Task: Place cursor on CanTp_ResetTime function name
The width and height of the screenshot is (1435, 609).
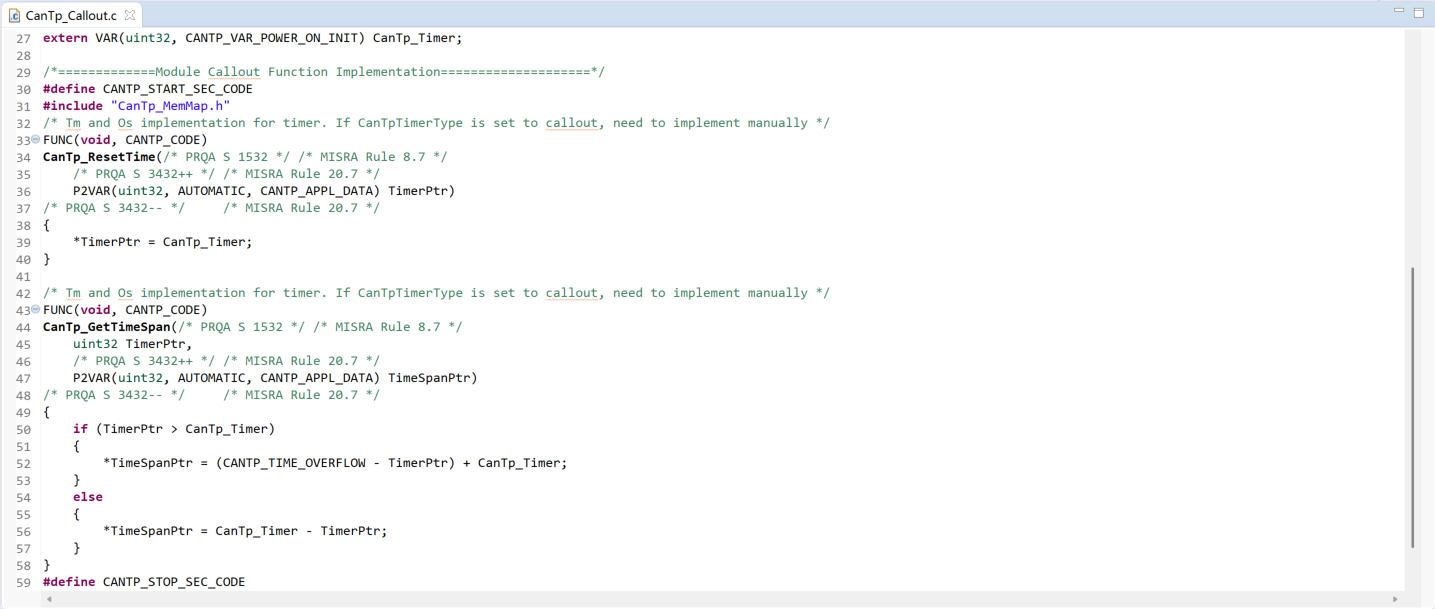Action: pyautogui.click(x=99, y=157)
